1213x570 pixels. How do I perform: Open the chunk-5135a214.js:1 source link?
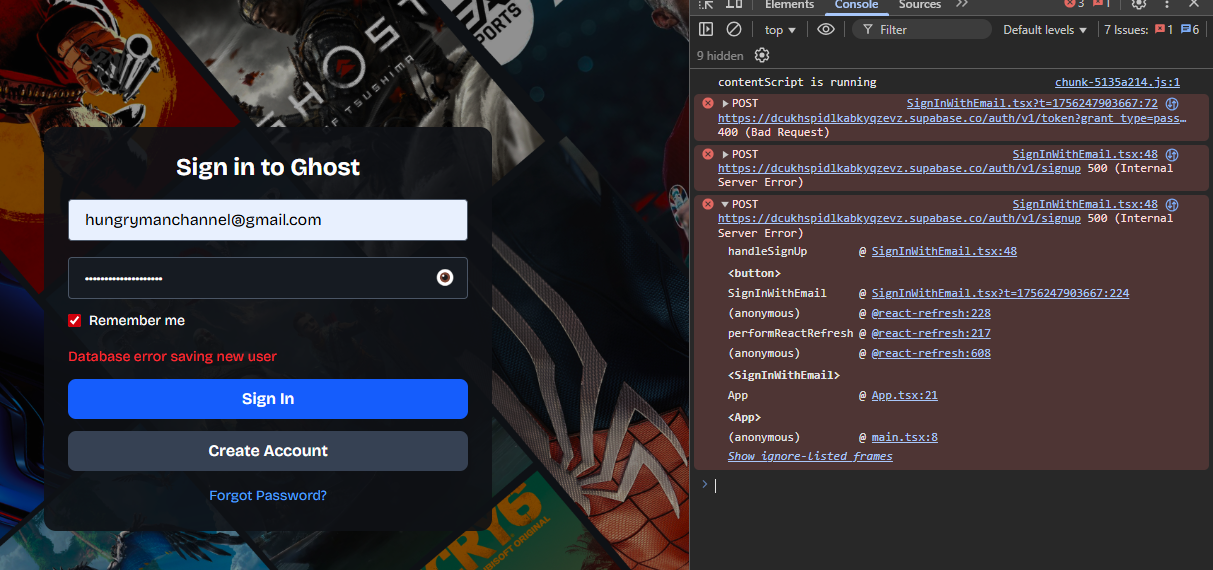tap(1117, 82)
